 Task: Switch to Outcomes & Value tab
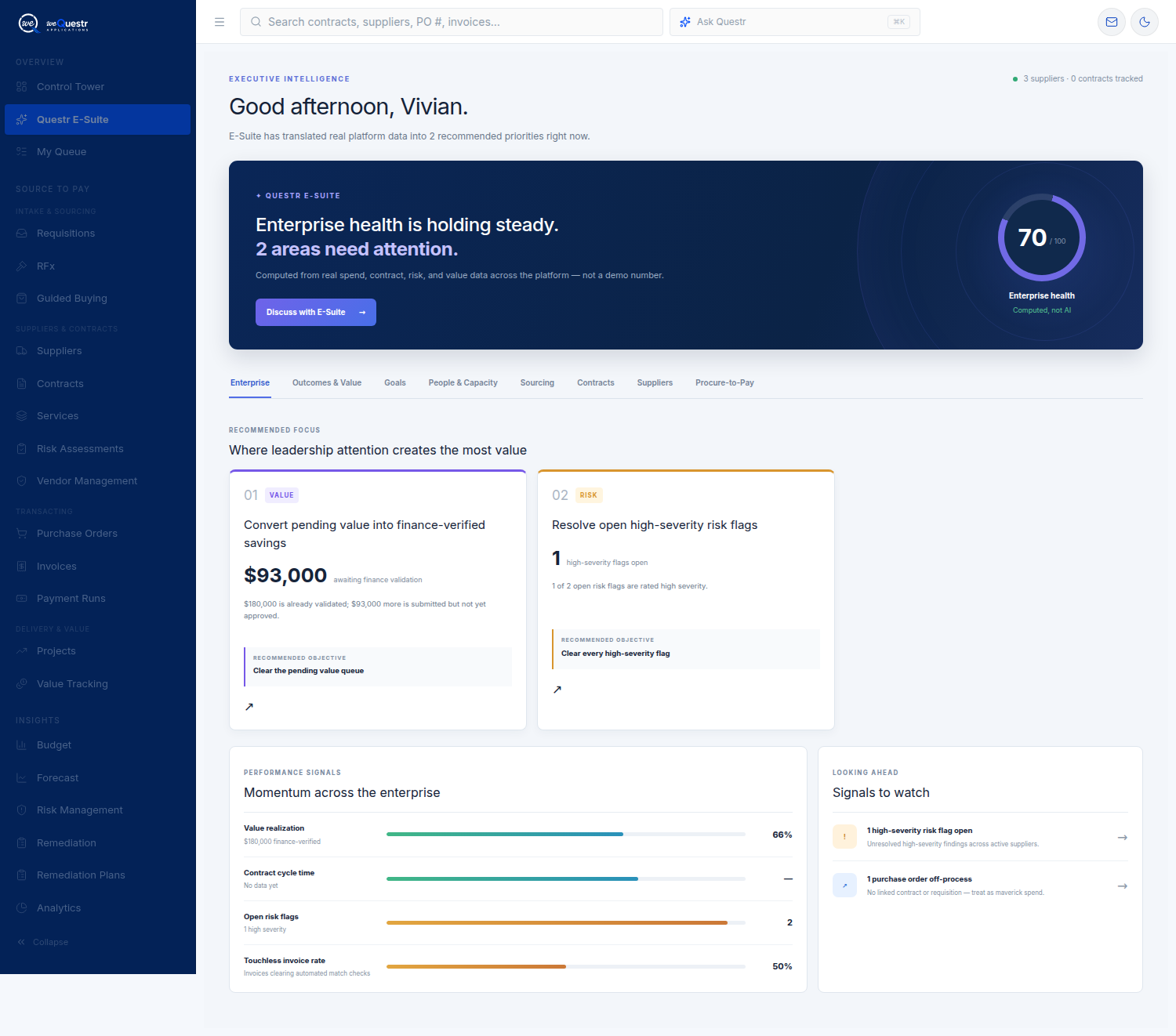coord(327,383)
